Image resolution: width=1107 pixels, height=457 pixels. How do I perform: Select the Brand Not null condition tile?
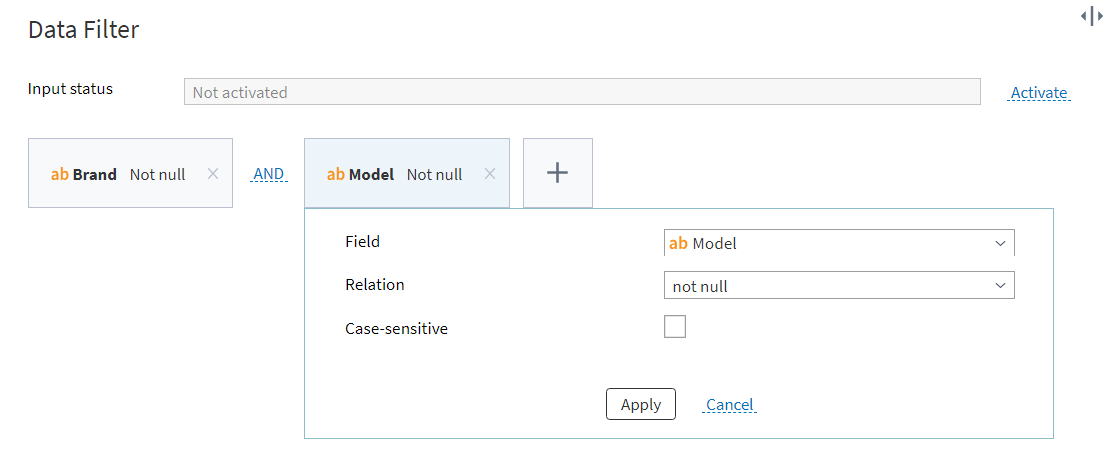tap(131, 173)
